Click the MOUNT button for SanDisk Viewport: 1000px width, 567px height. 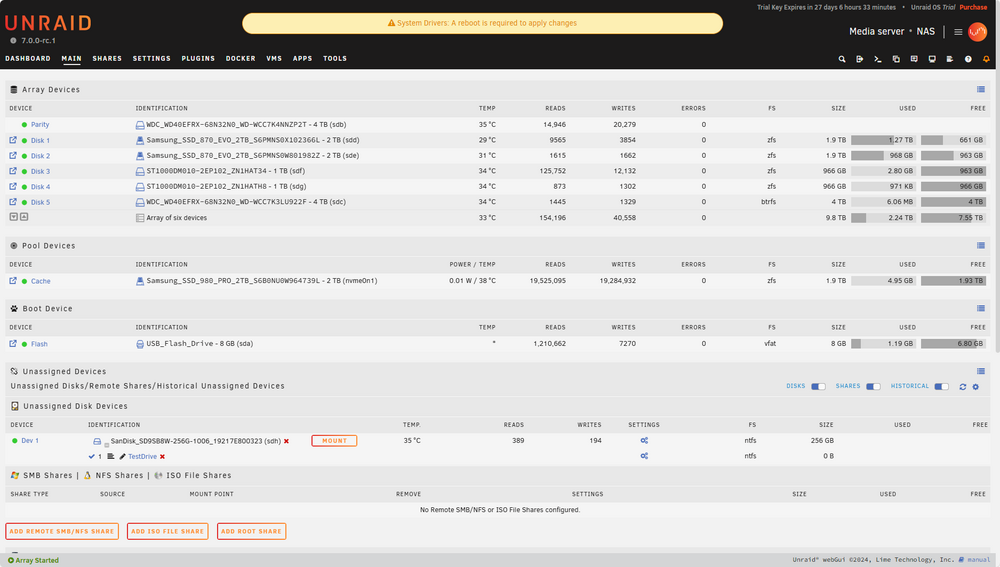[334, 441]
